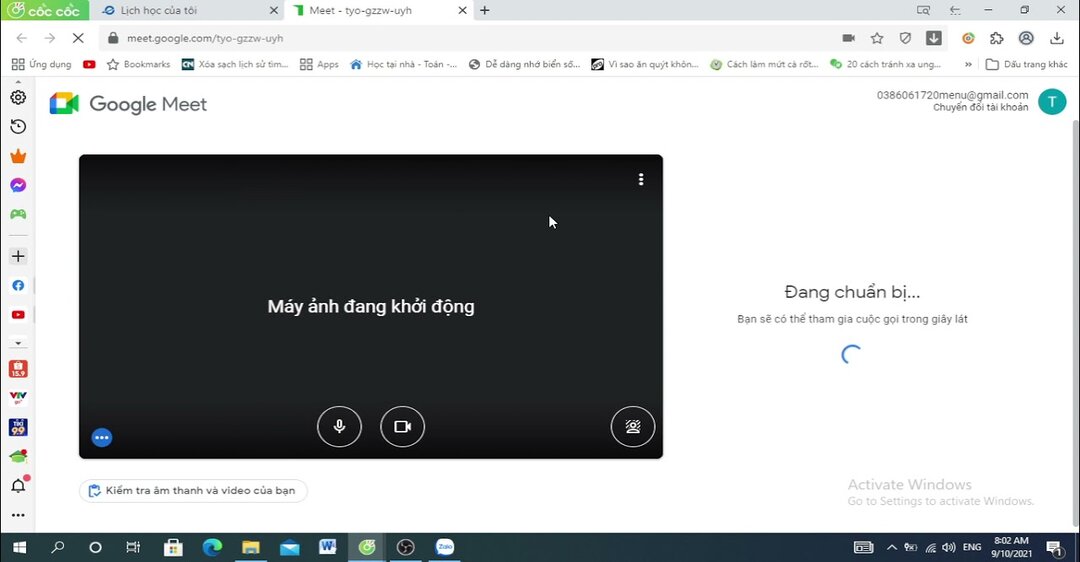Open the 'Apps' bookmark
Viewport: 1080px width, 562px height.
pyautogui.click(x=320, y=64)
